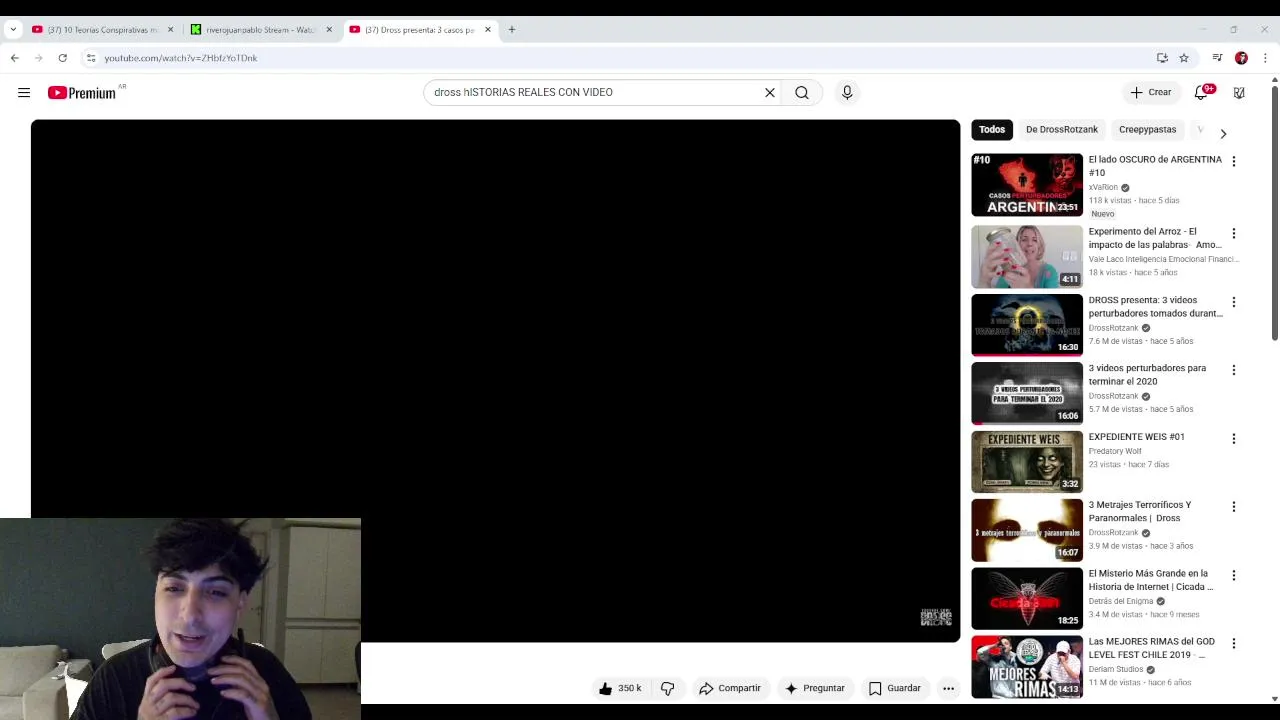
Task: Open Chrome three-dot menu
Action: point(1265,58)
